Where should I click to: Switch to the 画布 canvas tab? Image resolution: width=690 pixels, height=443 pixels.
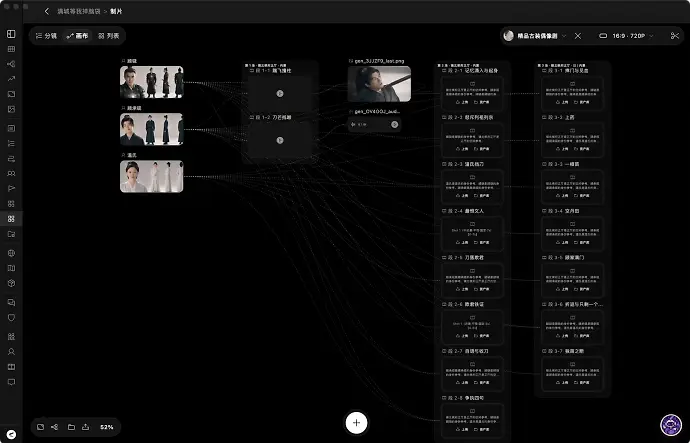(x=77, y=36)
